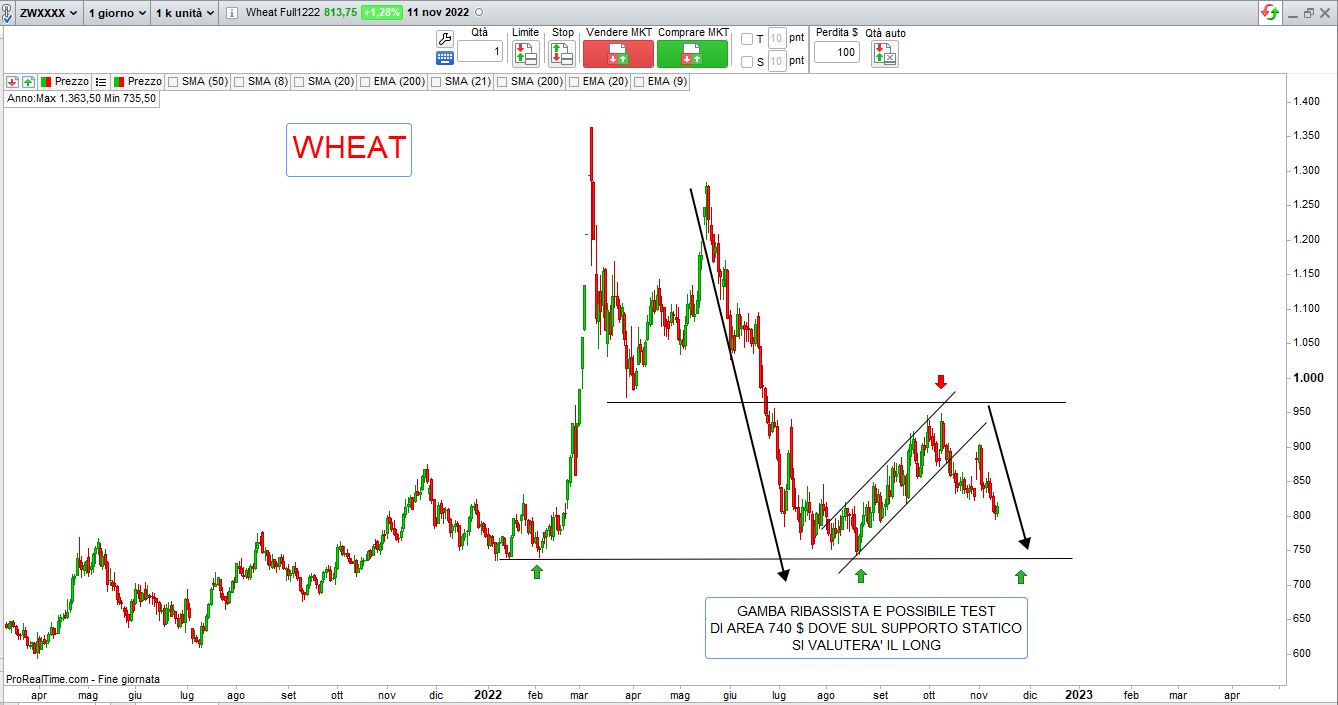This screenshot has height=705, width=1338.
Task: Click the 1.250 price axis label
Action: pyautogui.click(x=1307, y=205)
